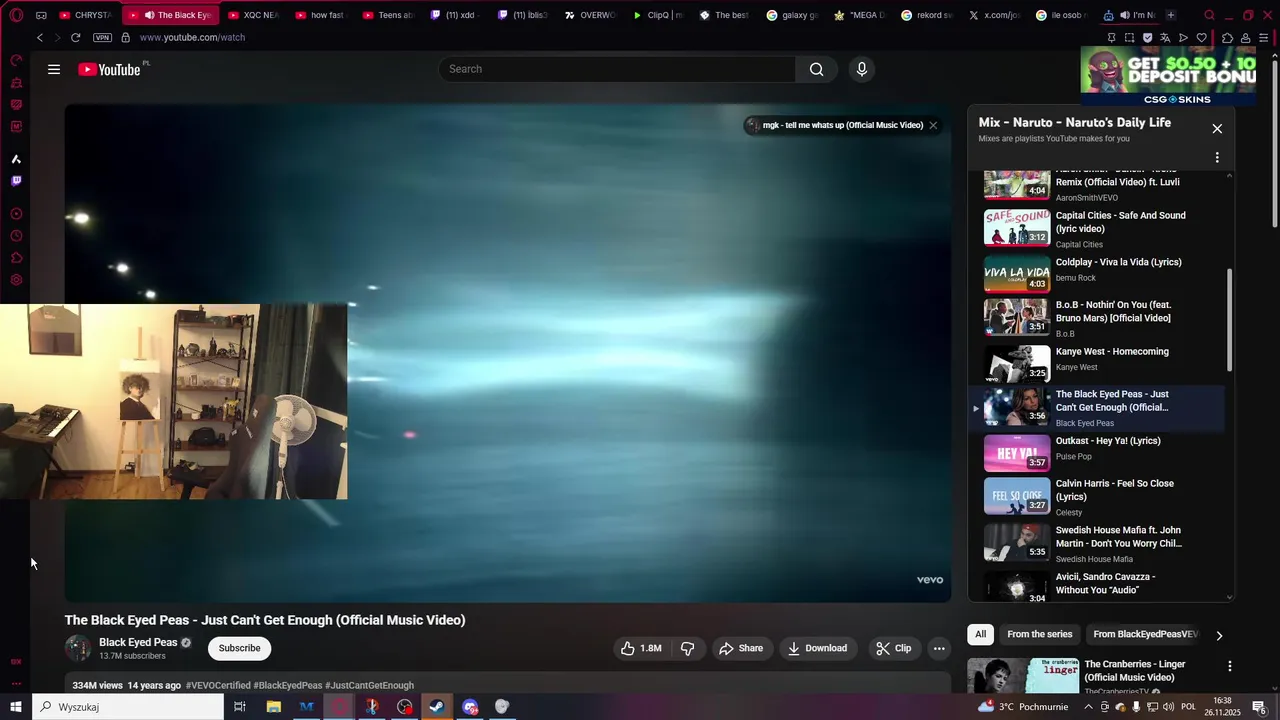Switch to the CHRYSTA YouTube tab
1280x720 pixels.
(x=86, y=15)
